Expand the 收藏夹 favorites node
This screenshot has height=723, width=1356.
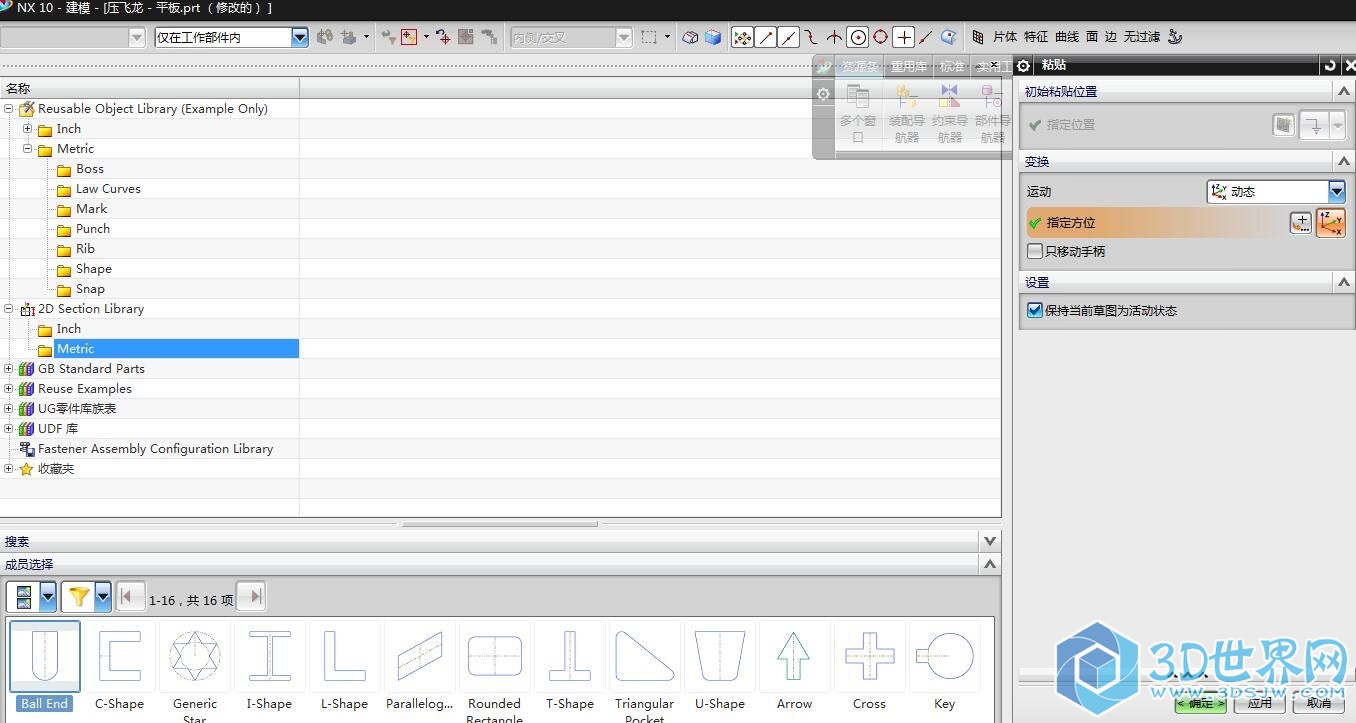coord(9,468)
